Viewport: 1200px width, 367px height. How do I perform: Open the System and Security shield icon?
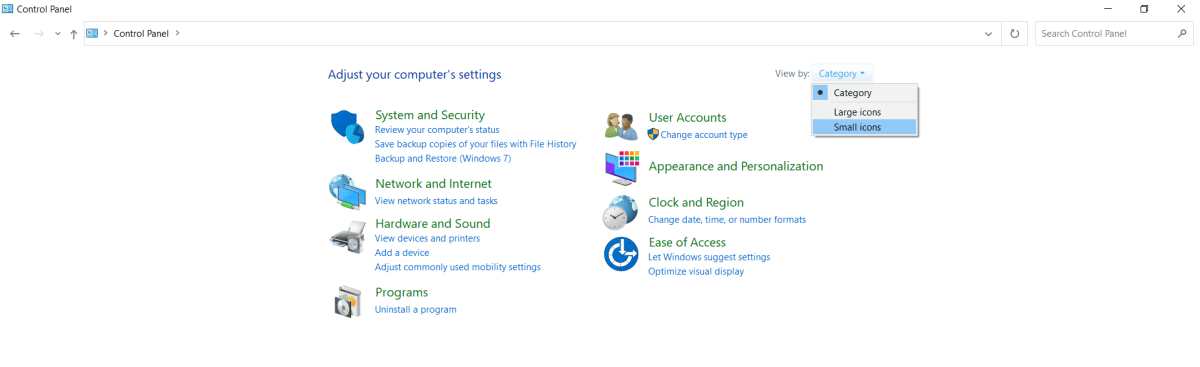point(346,127)
